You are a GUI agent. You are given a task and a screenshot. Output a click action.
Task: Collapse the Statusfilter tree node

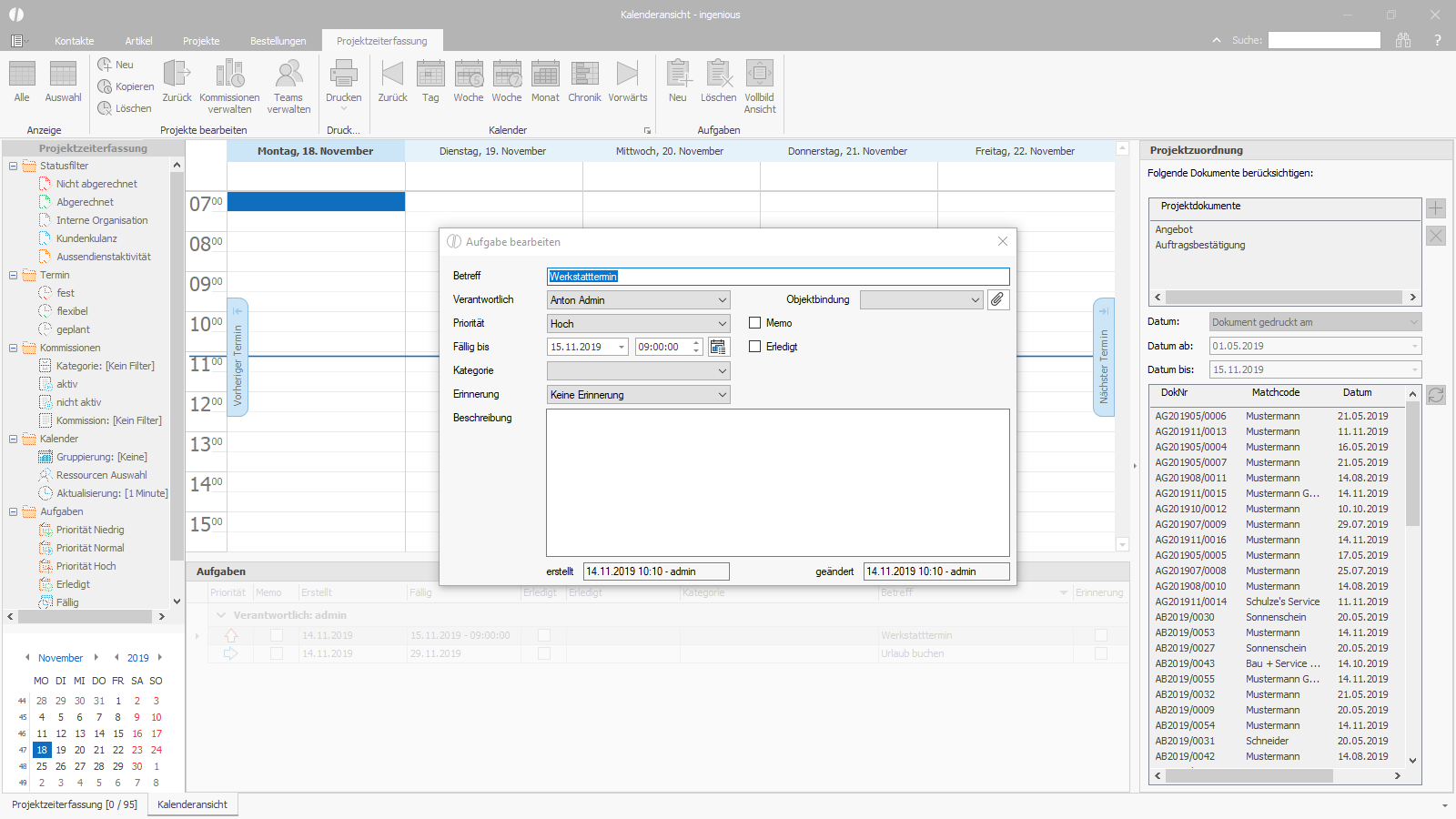(14, 166)
